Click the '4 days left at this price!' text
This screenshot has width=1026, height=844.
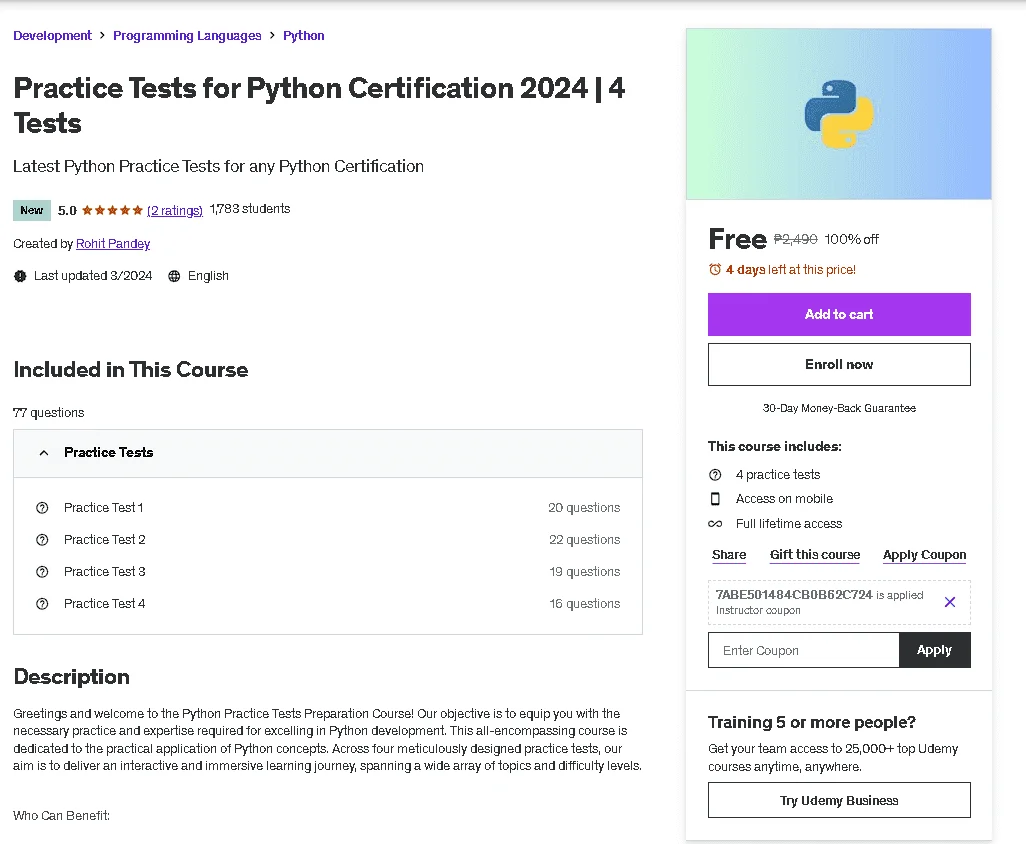[790, 270]
